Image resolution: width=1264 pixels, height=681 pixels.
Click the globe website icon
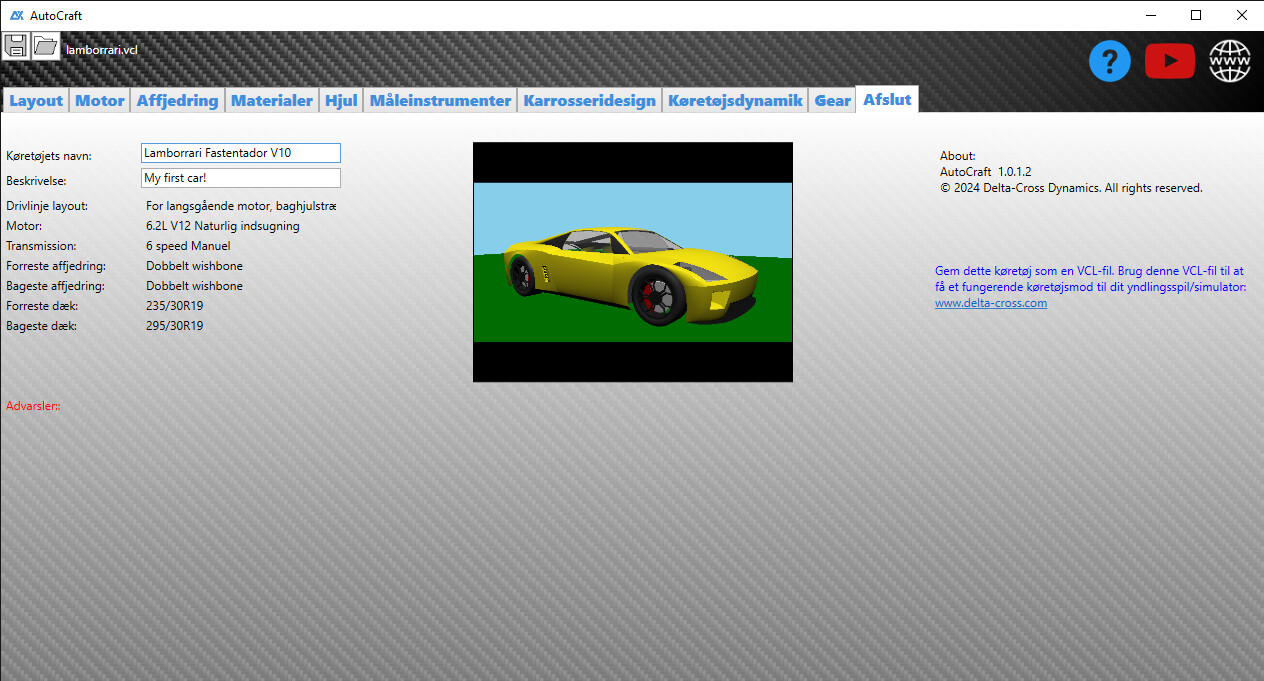pyautogui.click(x=1230, y=62)
